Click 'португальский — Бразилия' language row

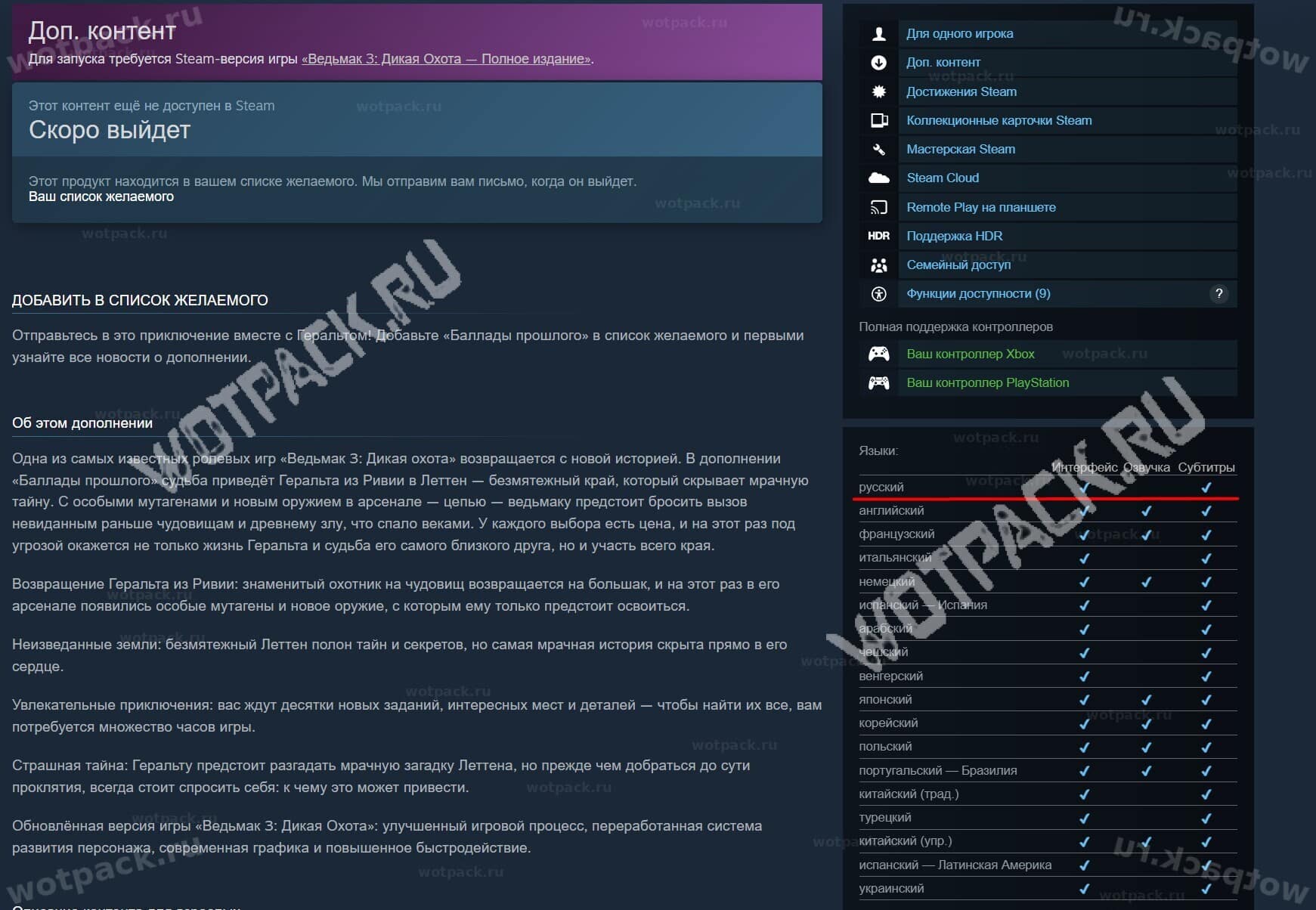click(x=1048, y=770)
